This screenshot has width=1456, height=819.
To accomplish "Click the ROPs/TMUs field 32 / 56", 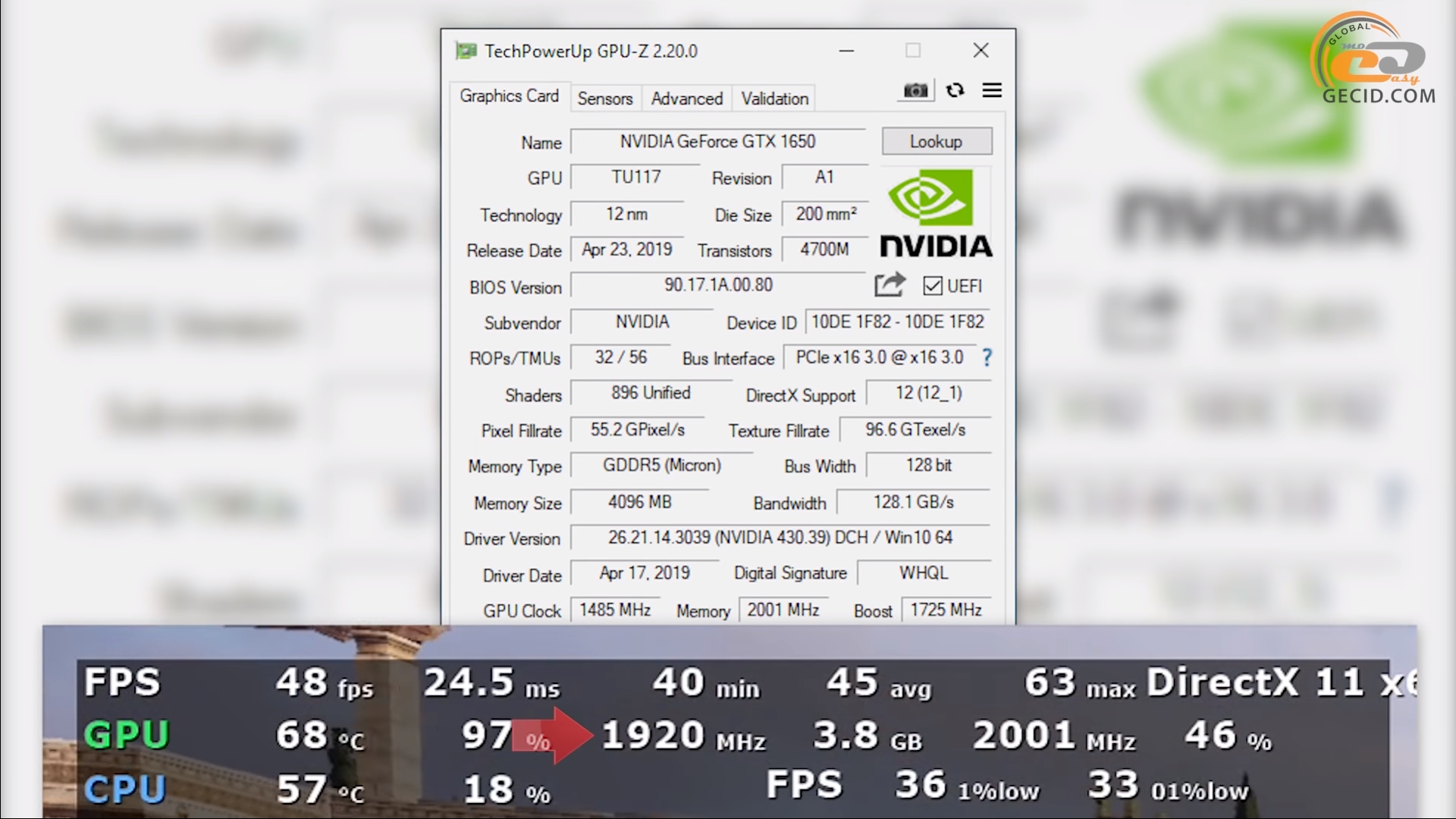I will 621,358.
